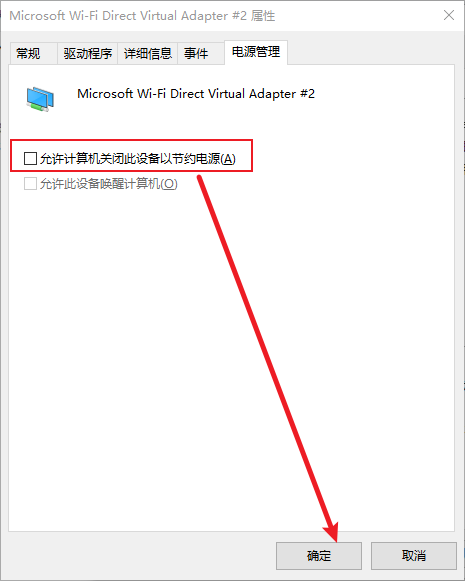Screen dimensions: 465x581
Task: Open the 驱动程序 tab
Action: pos(87,53)
